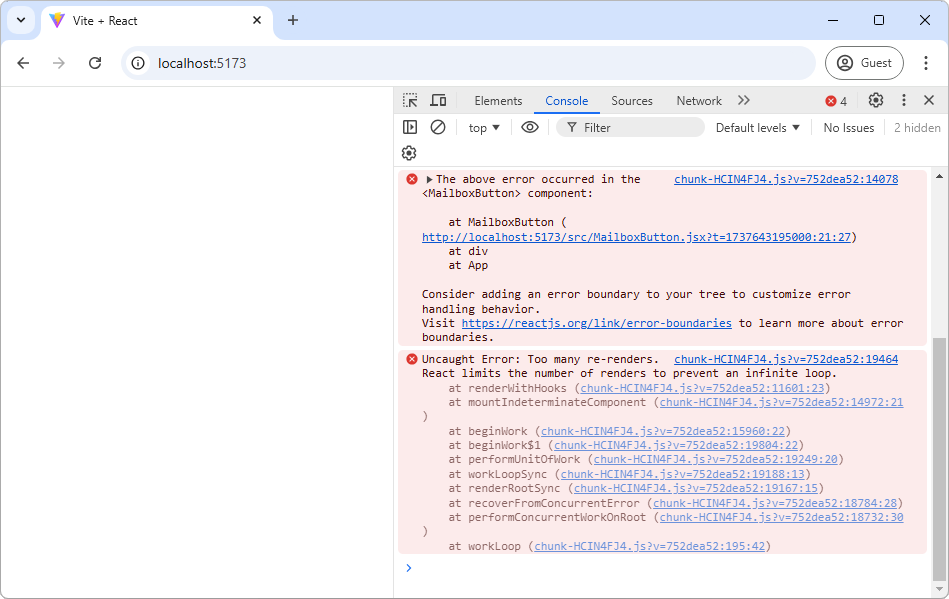Show more DevTools tabs chevron
The image size is (949, 599).
[x=743, y=101]
